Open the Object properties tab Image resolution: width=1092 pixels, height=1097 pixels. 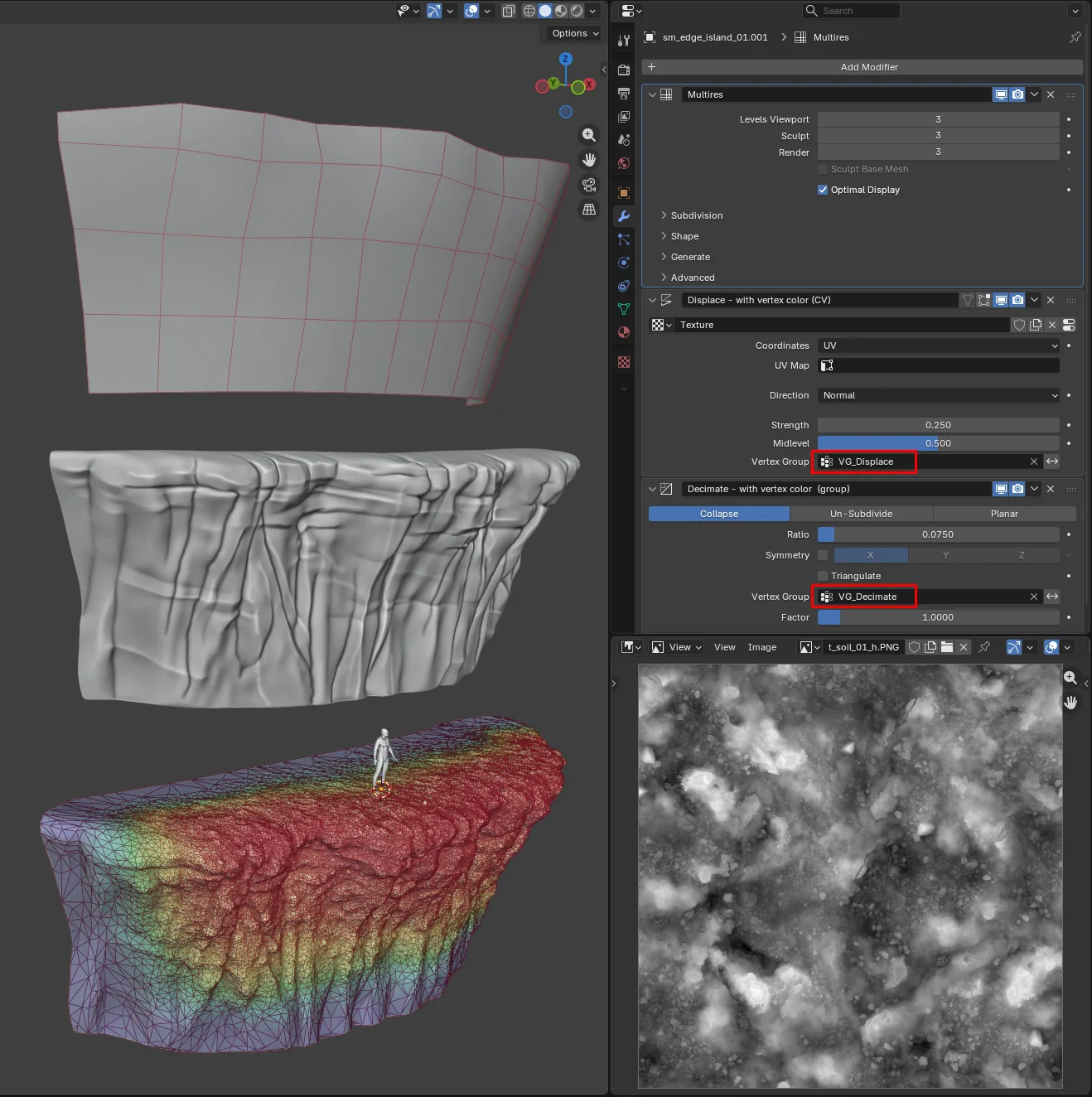coord(624,193)
